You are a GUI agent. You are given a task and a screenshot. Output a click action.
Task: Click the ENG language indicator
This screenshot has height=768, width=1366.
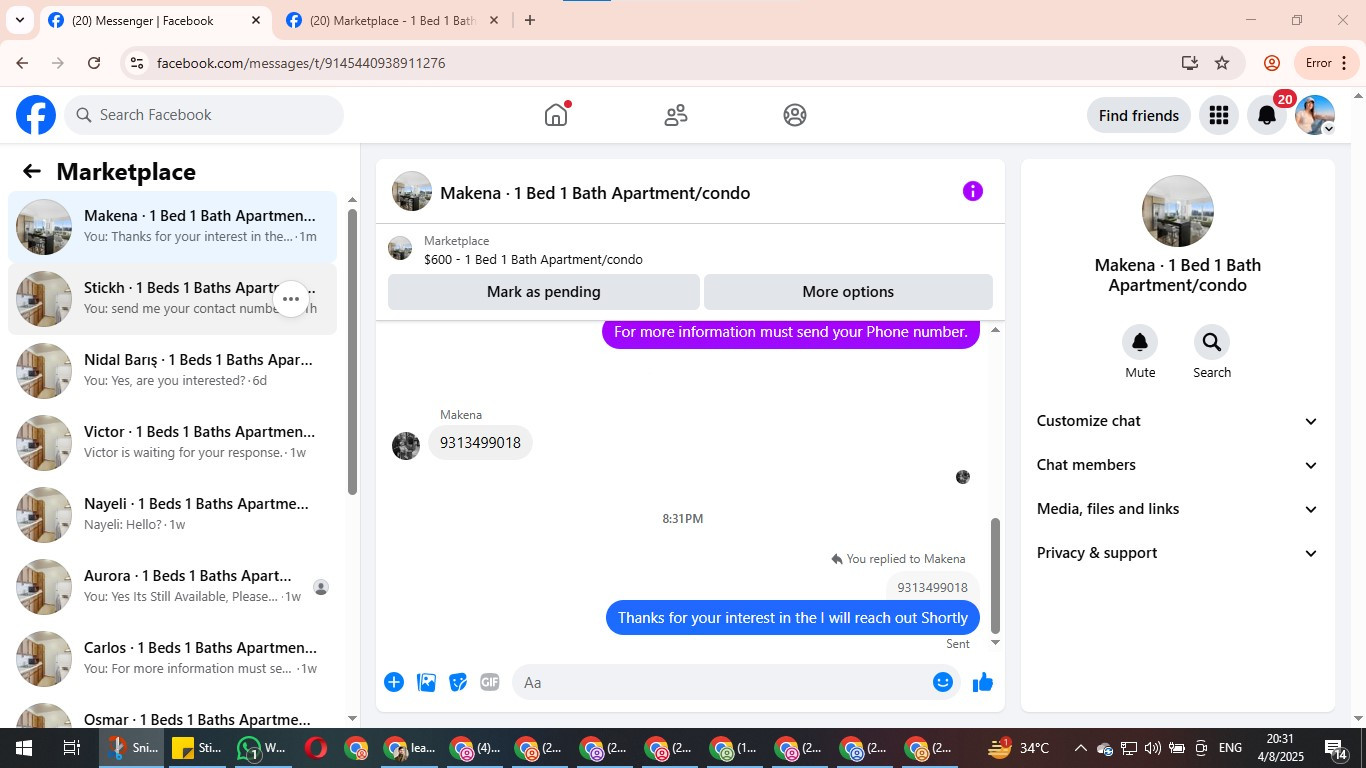tap(1230, 748)
